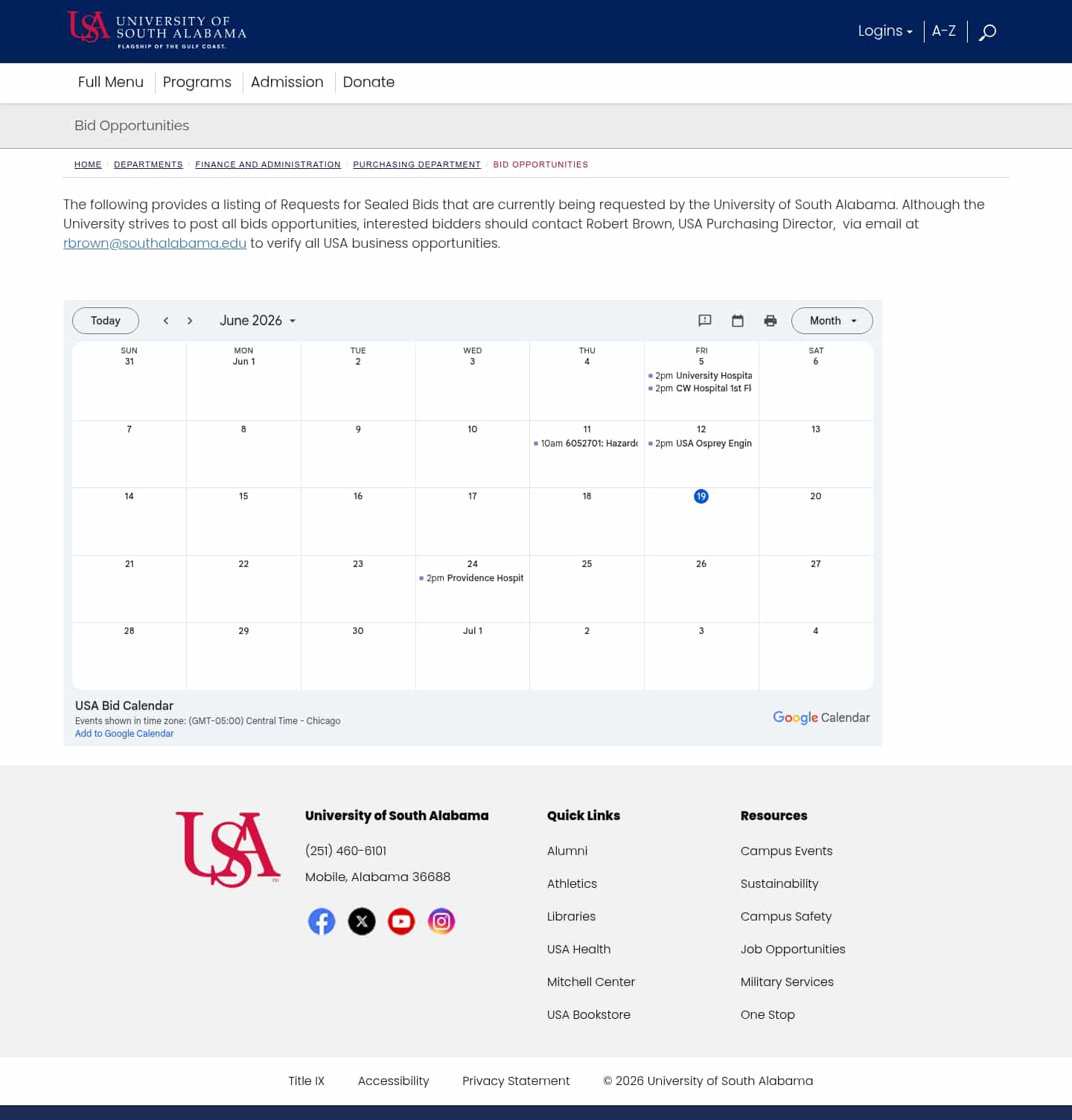Screen dimensions: 1072x1120
Task: Open the Athletics quick link
Action: 572,883
